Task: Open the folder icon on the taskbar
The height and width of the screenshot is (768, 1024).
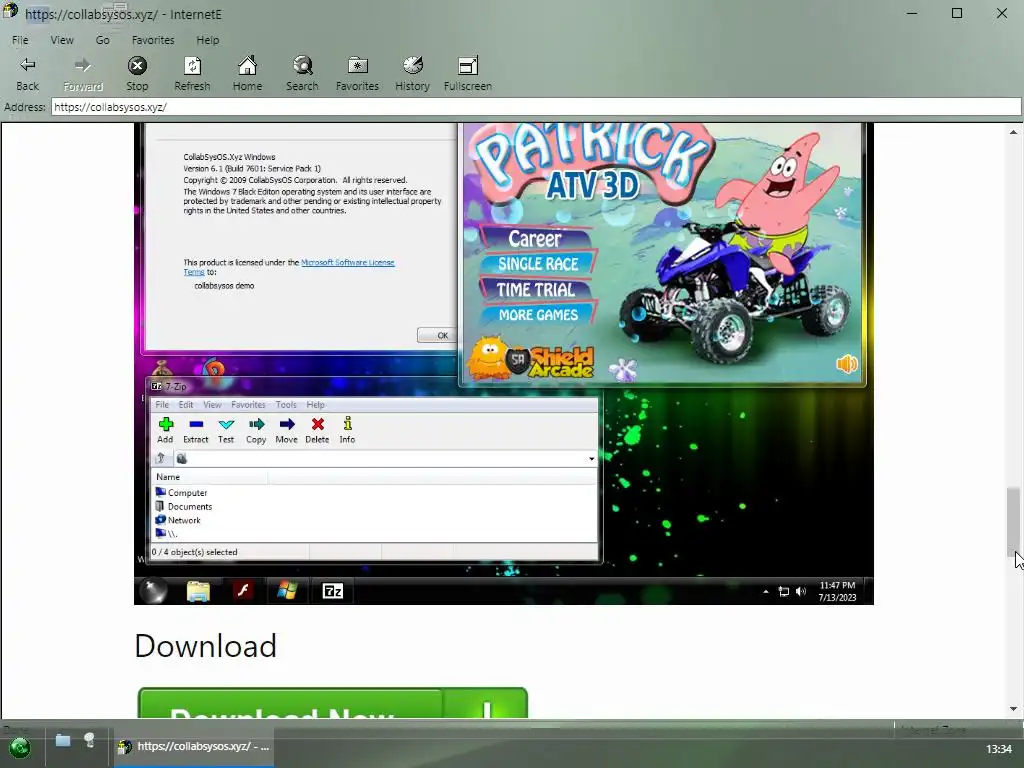Action: [63, 740]
